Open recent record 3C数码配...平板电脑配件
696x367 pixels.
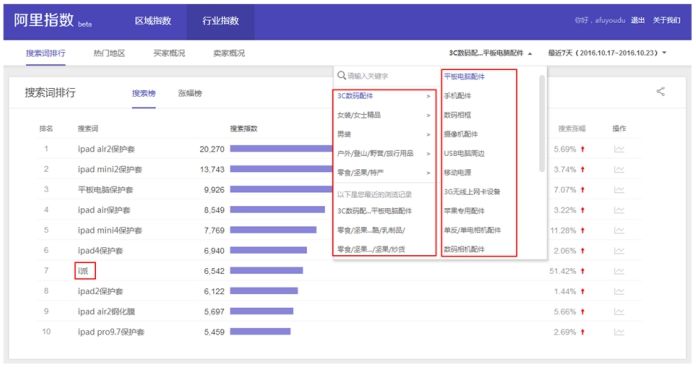(375, 211)
